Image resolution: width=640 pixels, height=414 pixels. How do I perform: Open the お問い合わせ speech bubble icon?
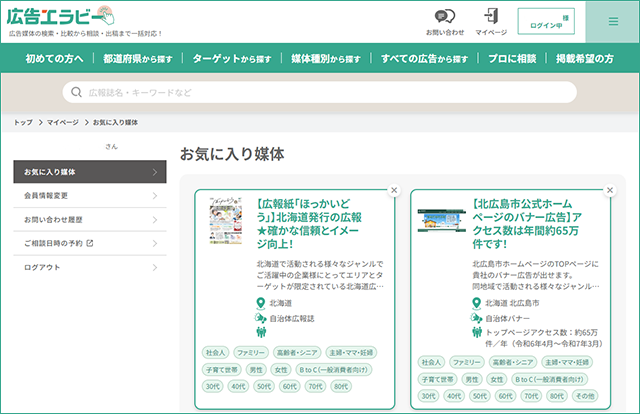coord(445,16)
